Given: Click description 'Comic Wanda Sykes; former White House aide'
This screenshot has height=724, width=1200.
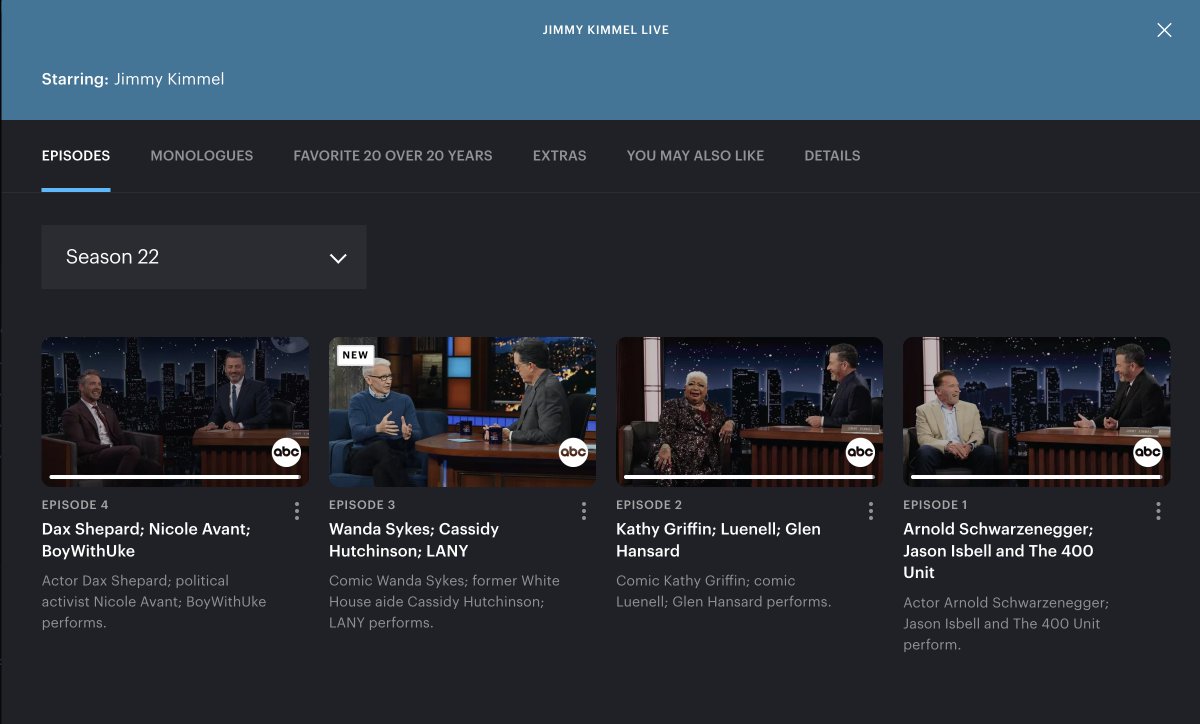Looking at the screenshot, I should [444, 602].
